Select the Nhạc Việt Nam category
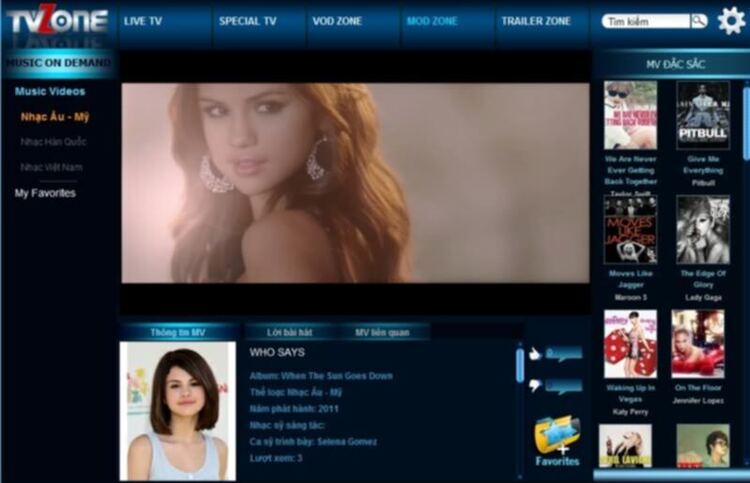750x483 pixels. click(51, 167)
